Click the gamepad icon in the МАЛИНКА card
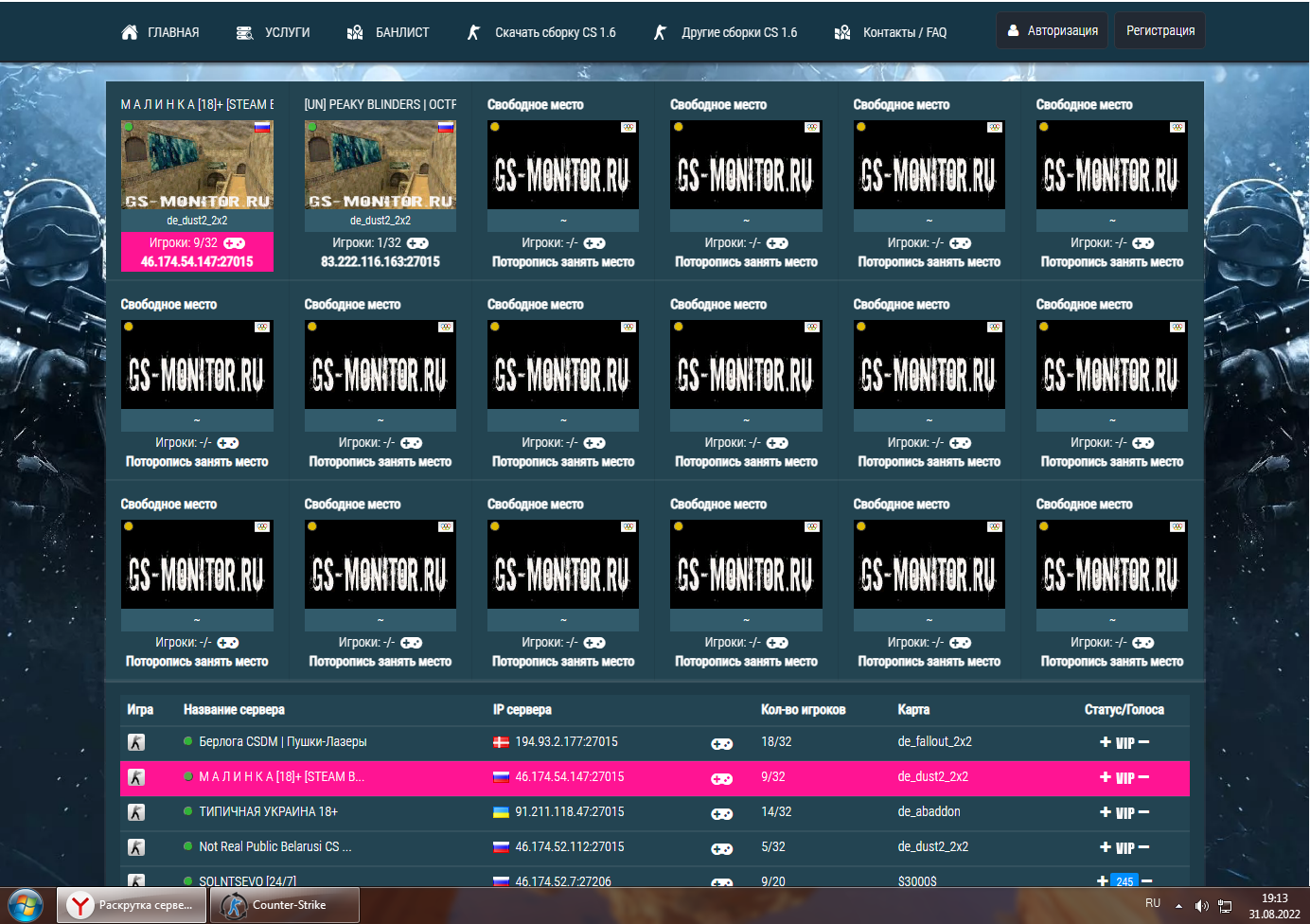The image size is (1310, 924). tap(234, 243)
